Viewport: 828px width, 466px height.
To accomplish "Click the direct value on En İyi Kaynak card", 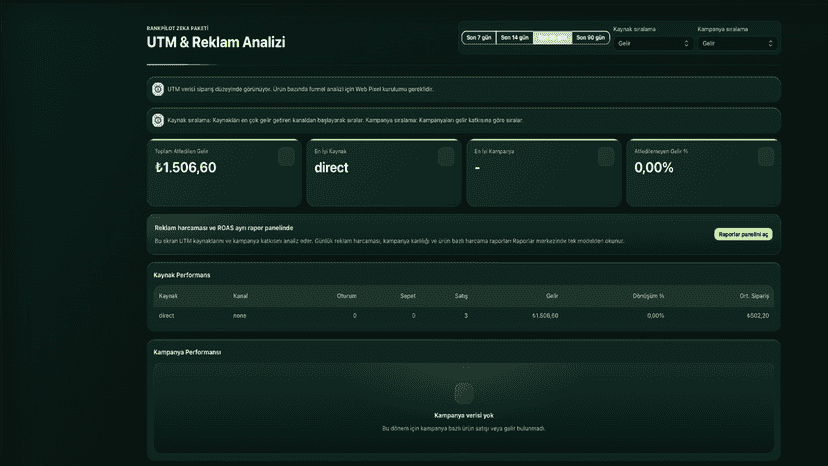I will pyautogui.click(x=331, y=167).
